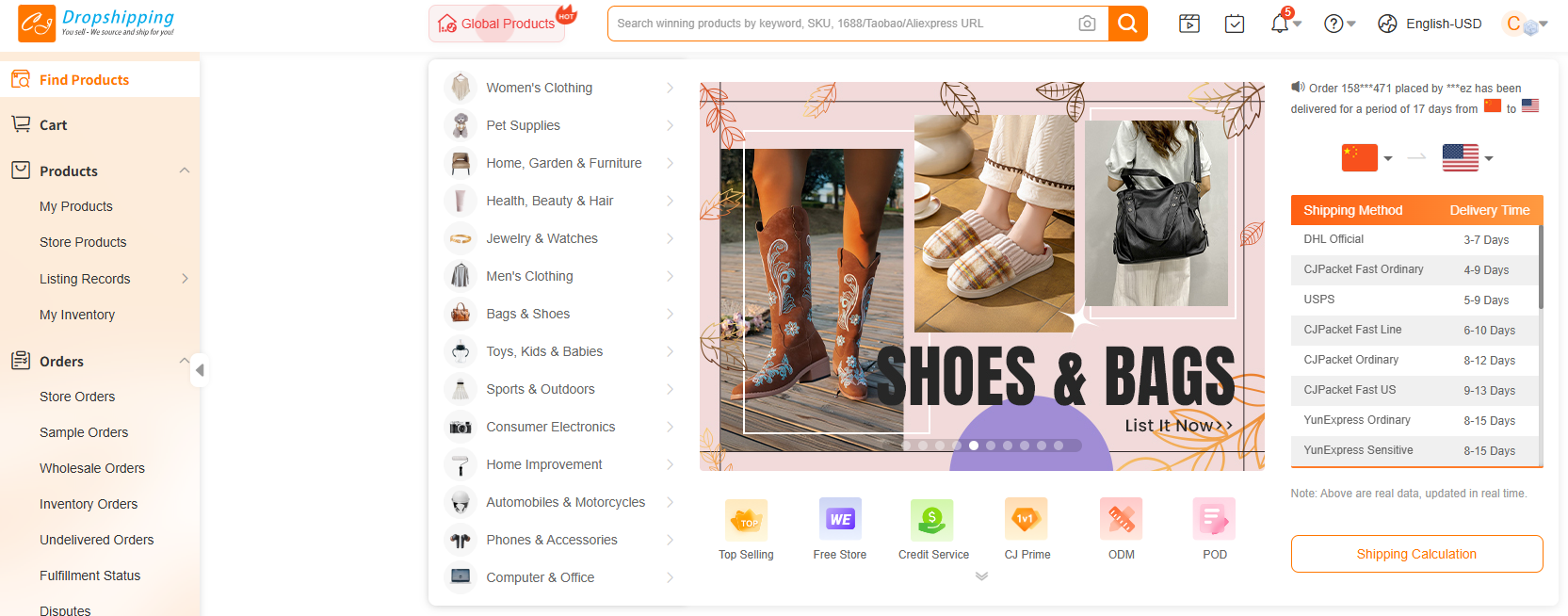Open the China origin country dropdown
Screen dimensions: 1568x616
1367,158
